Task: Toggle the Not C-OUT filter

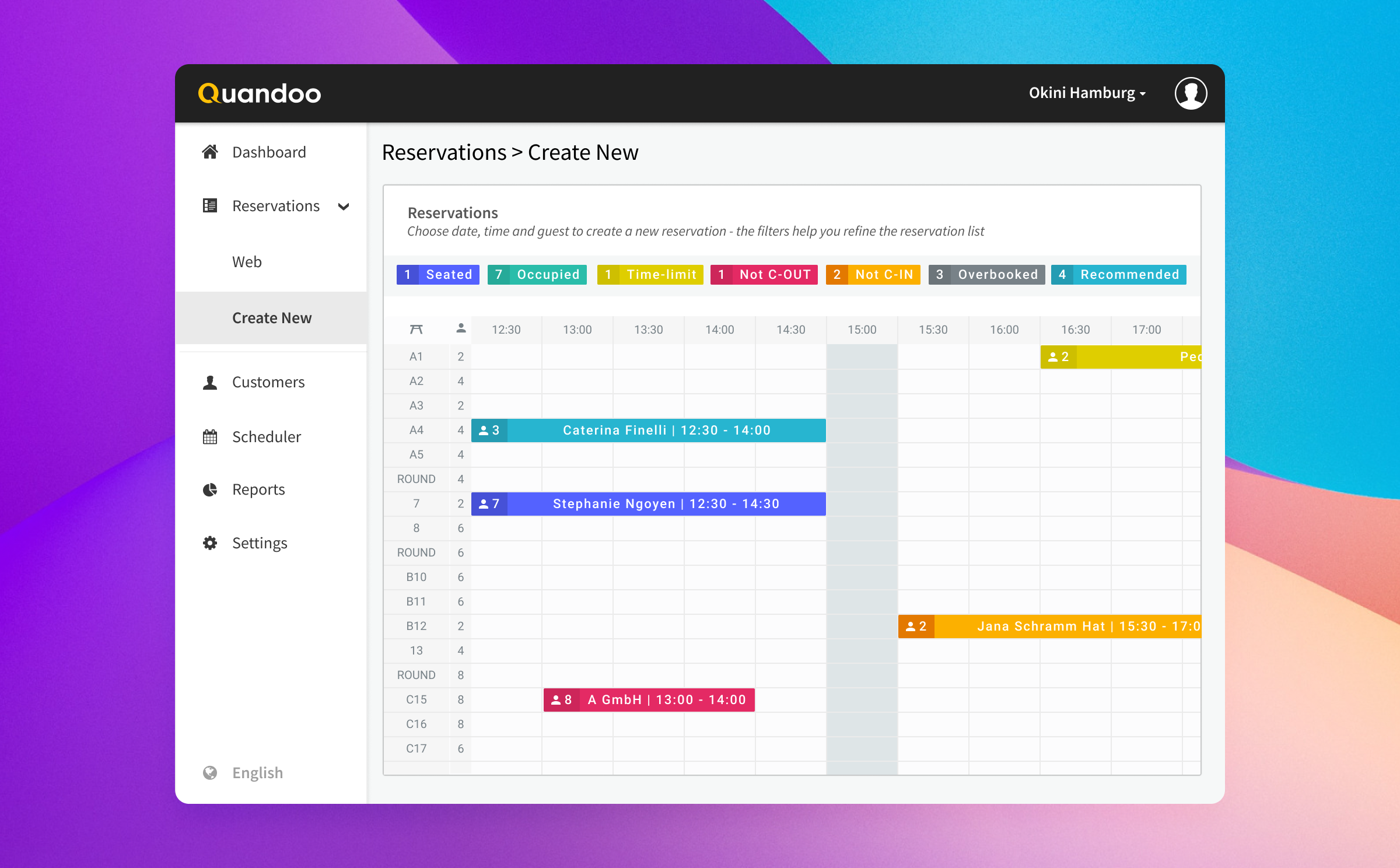Action: tap(764, 275)
